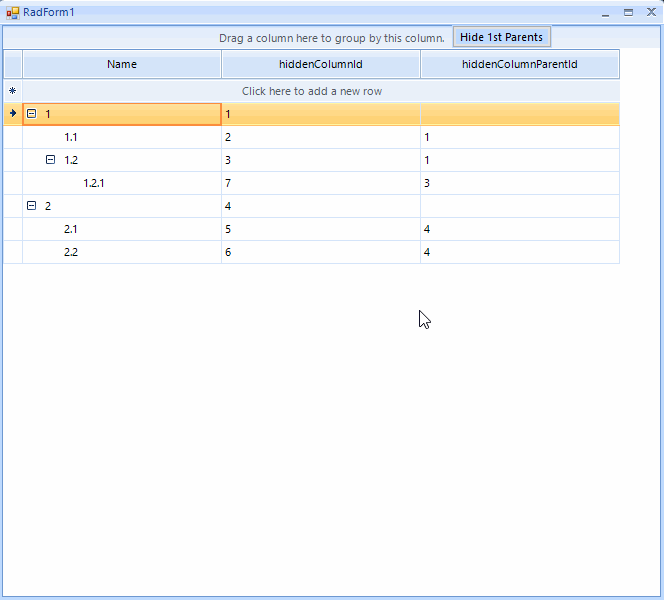Minimize the RadForm1 window
The image size is (664, 600).
pyautogui.click(x=605, y=12)
